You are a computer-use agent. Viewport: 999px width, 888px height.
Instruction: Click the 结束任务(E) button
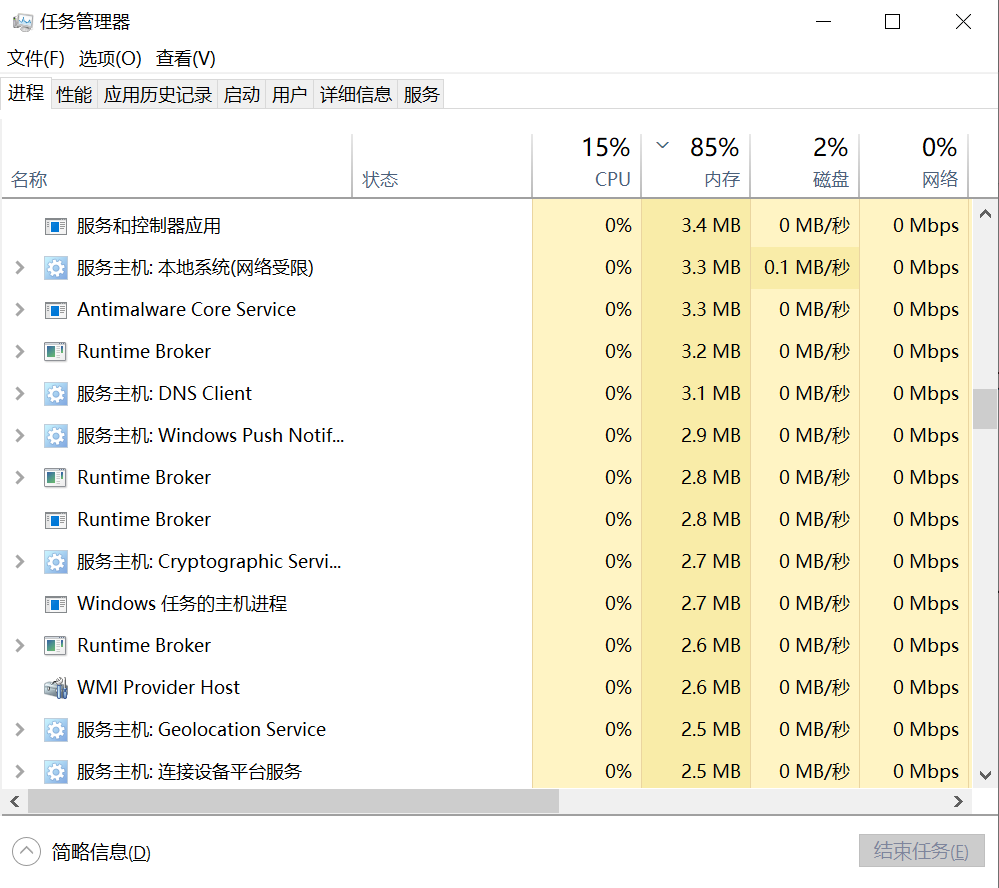pos(921,852)
